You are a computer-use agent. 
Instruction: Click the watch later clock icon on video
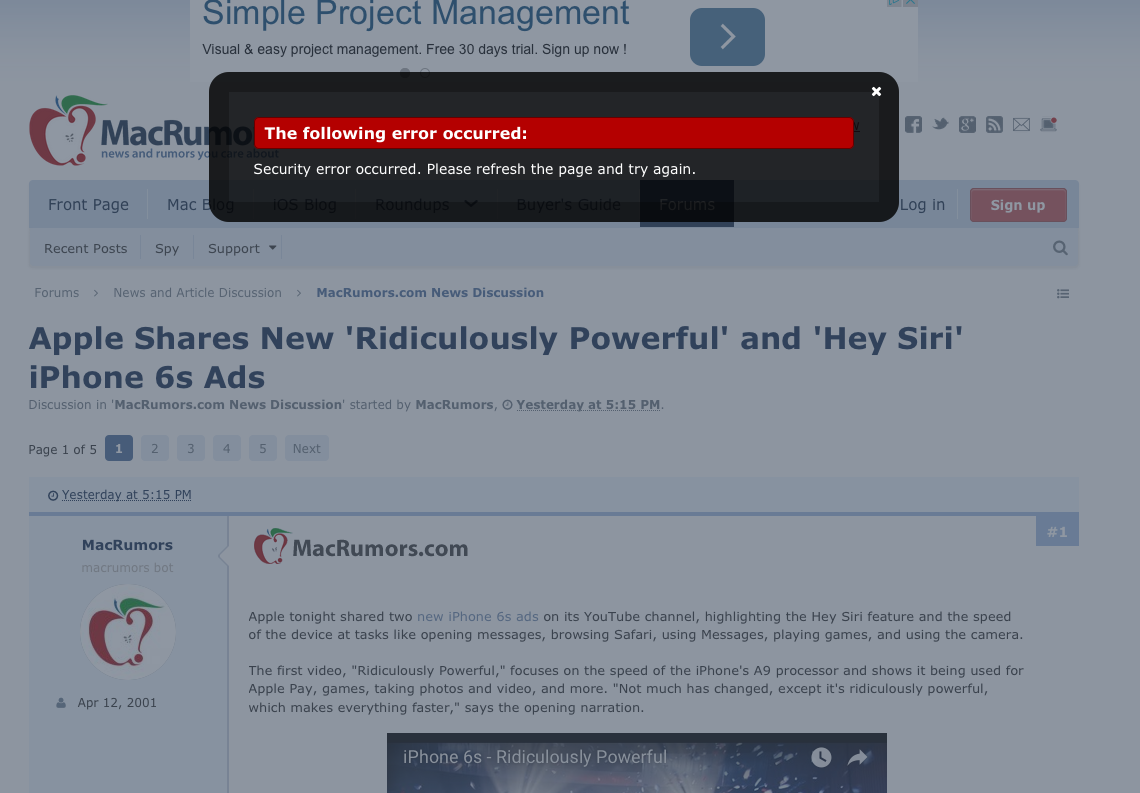pos(821,757)
